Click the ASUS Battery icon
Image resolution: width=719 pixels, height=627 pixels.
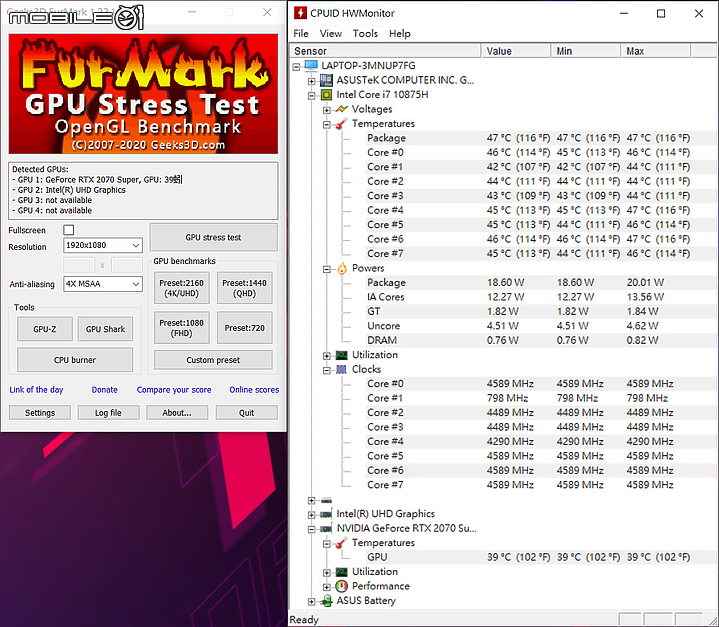click(326, 601)
